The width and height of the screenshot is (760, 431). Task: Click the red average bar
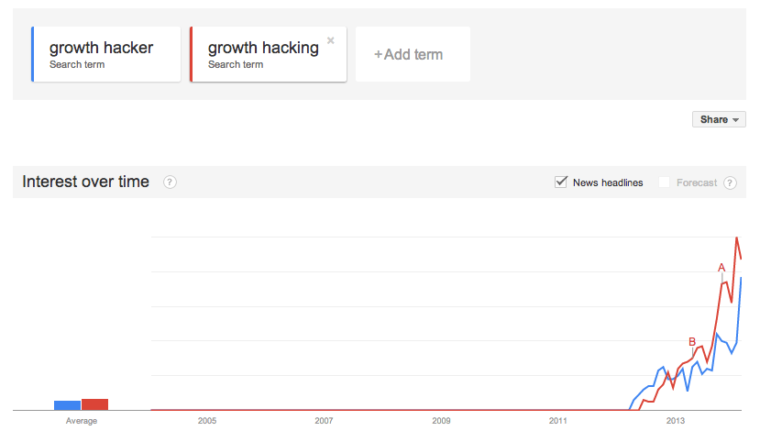click(x=95, y=404)
